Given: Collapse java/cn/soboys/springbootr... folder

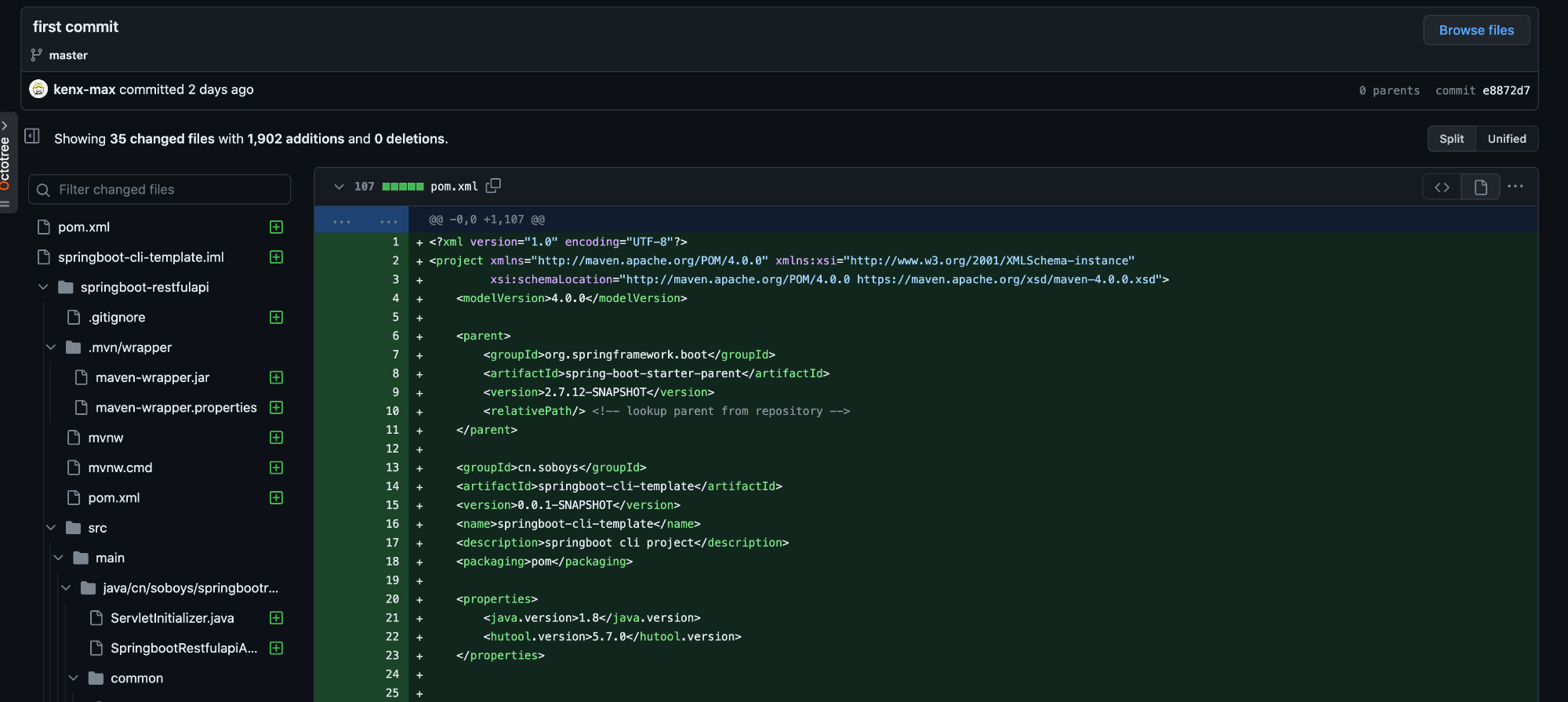Looking at the screenshot, I should pos(66,588).
